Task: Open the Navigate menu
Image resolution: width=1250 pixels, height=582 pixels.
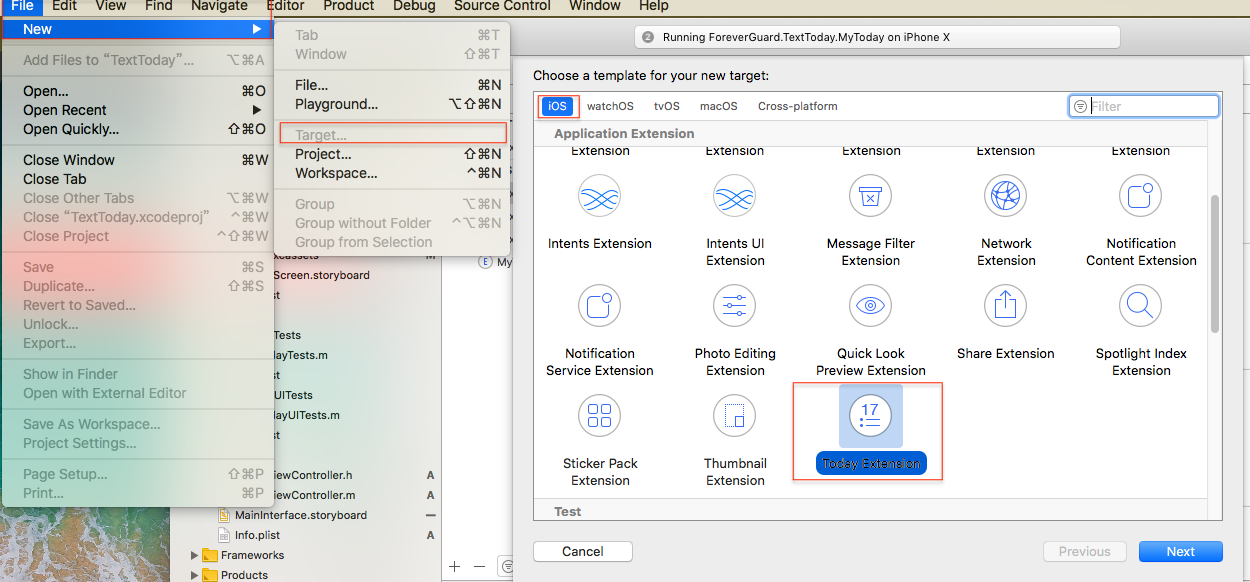Action: click(x=219, y=6)
